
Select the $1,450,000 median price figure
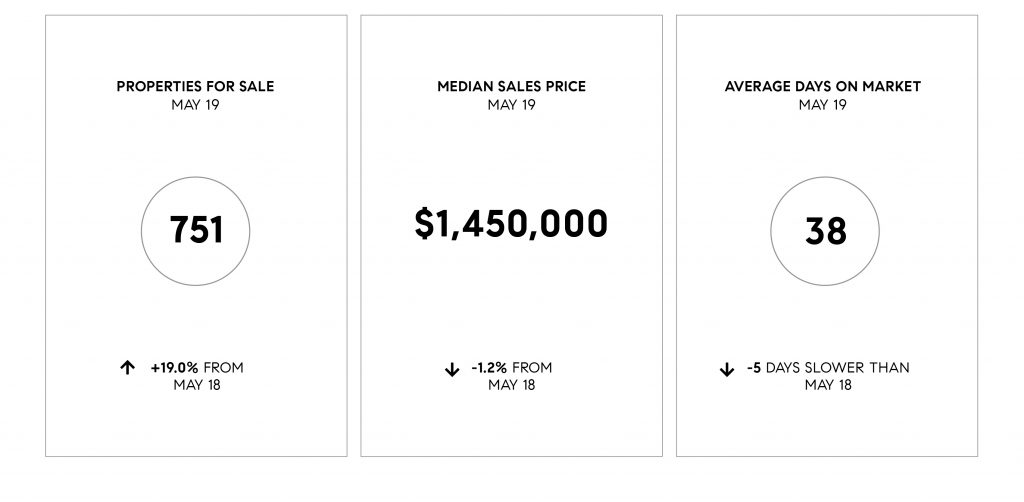point(511,223)
